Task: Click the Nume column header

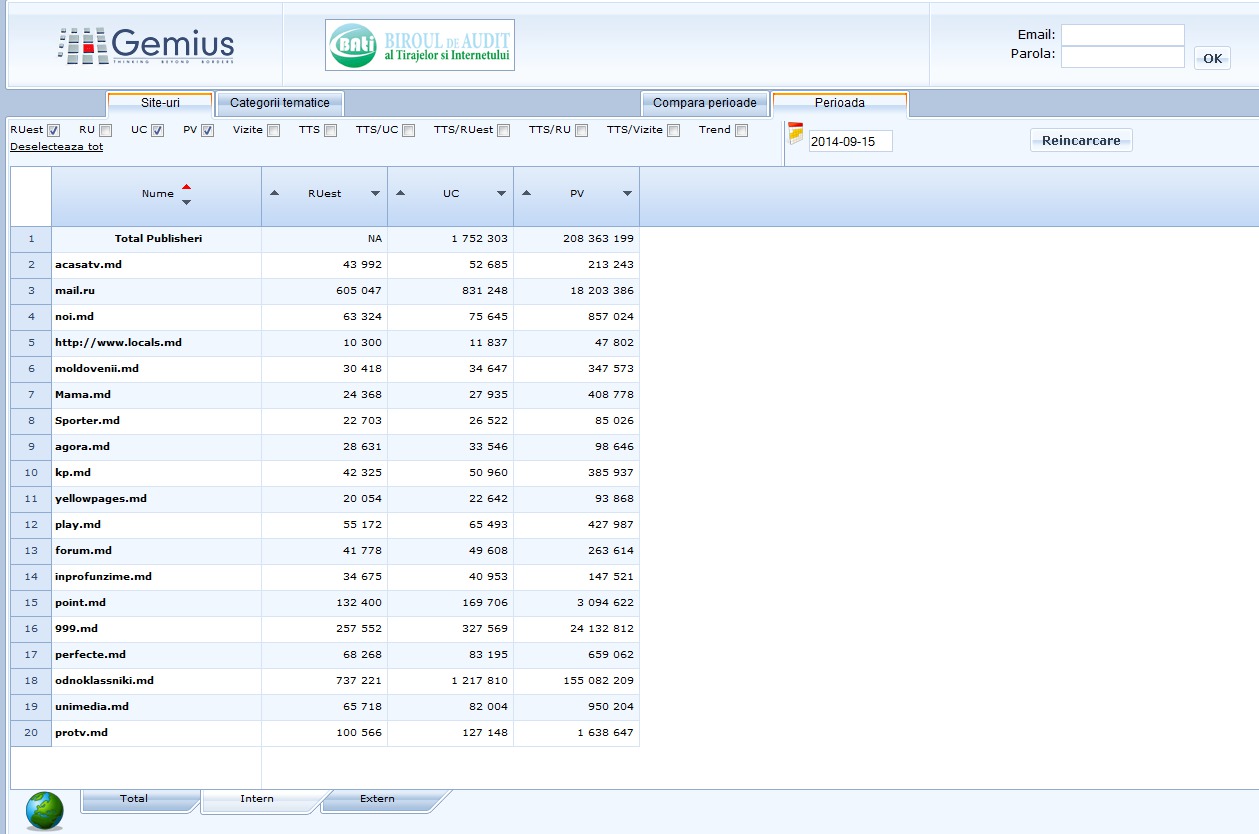Action: point(157,195)
